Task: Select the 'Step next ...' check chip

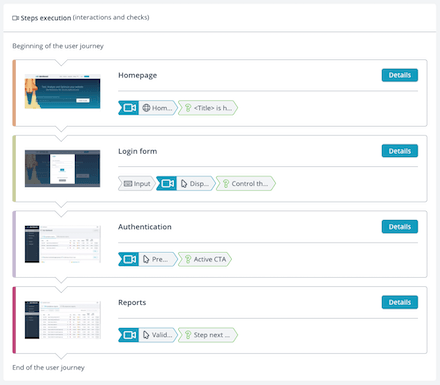Action: [x=208, y=335]
